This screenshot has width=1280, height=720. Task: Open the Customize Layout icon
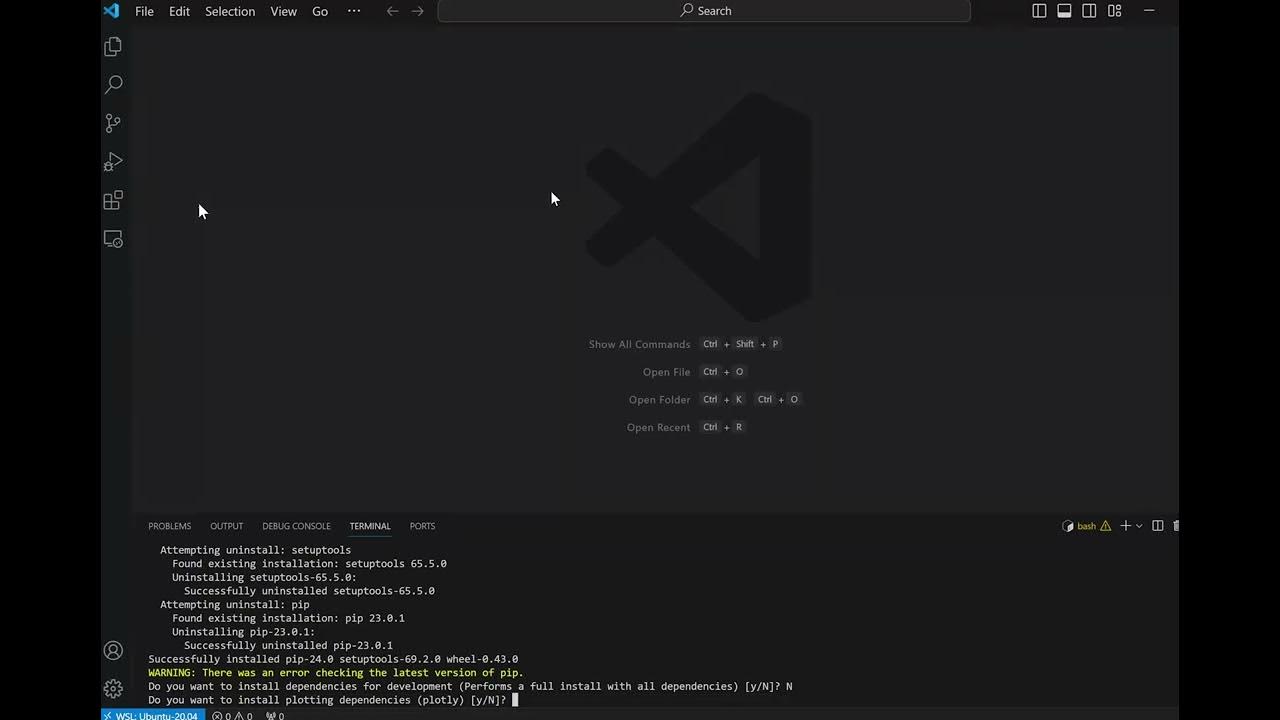[1114, 11]
